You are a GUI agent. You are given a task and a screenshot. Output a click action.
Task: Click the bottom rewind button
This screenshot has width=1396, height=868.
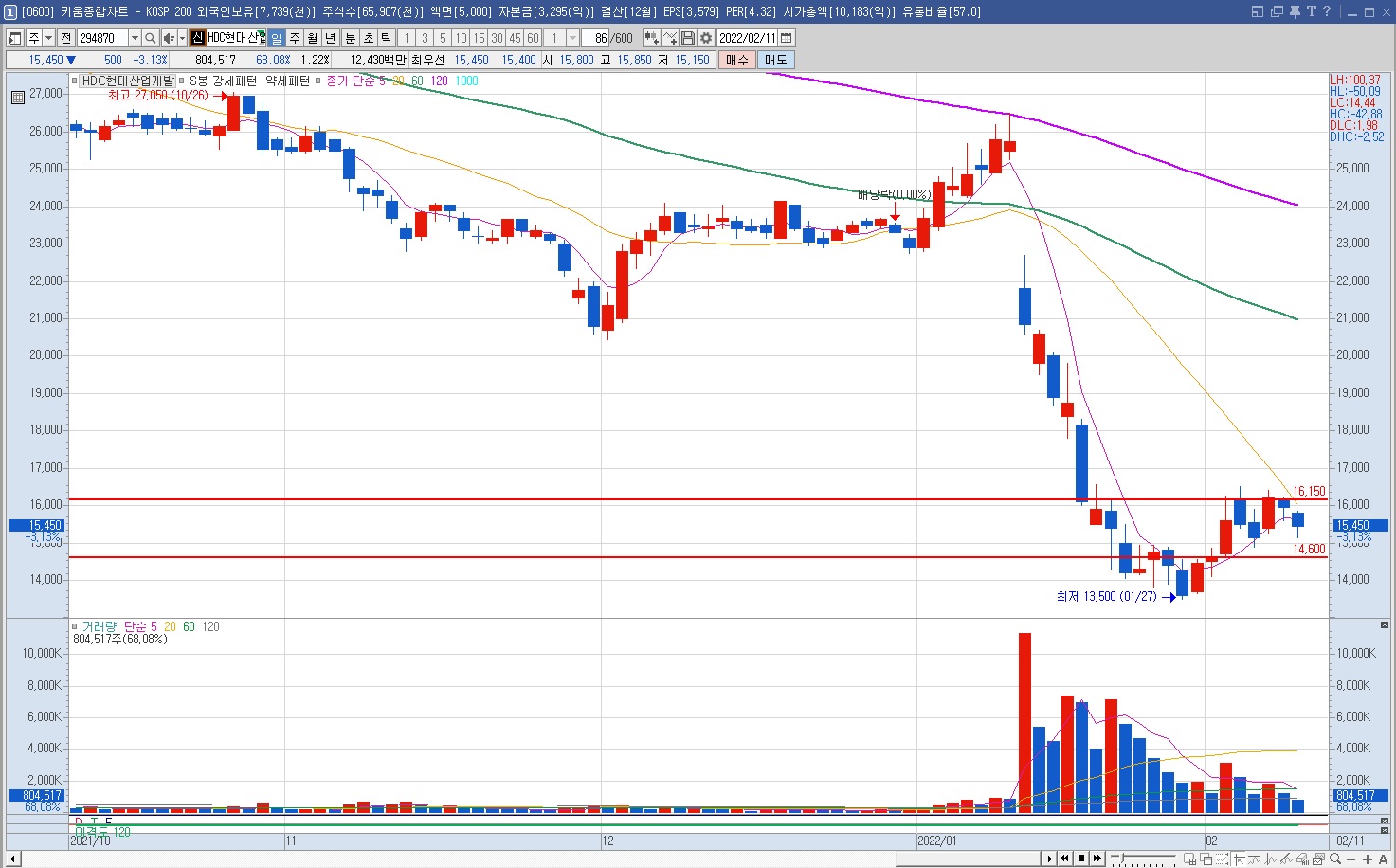coord(1064,859)
